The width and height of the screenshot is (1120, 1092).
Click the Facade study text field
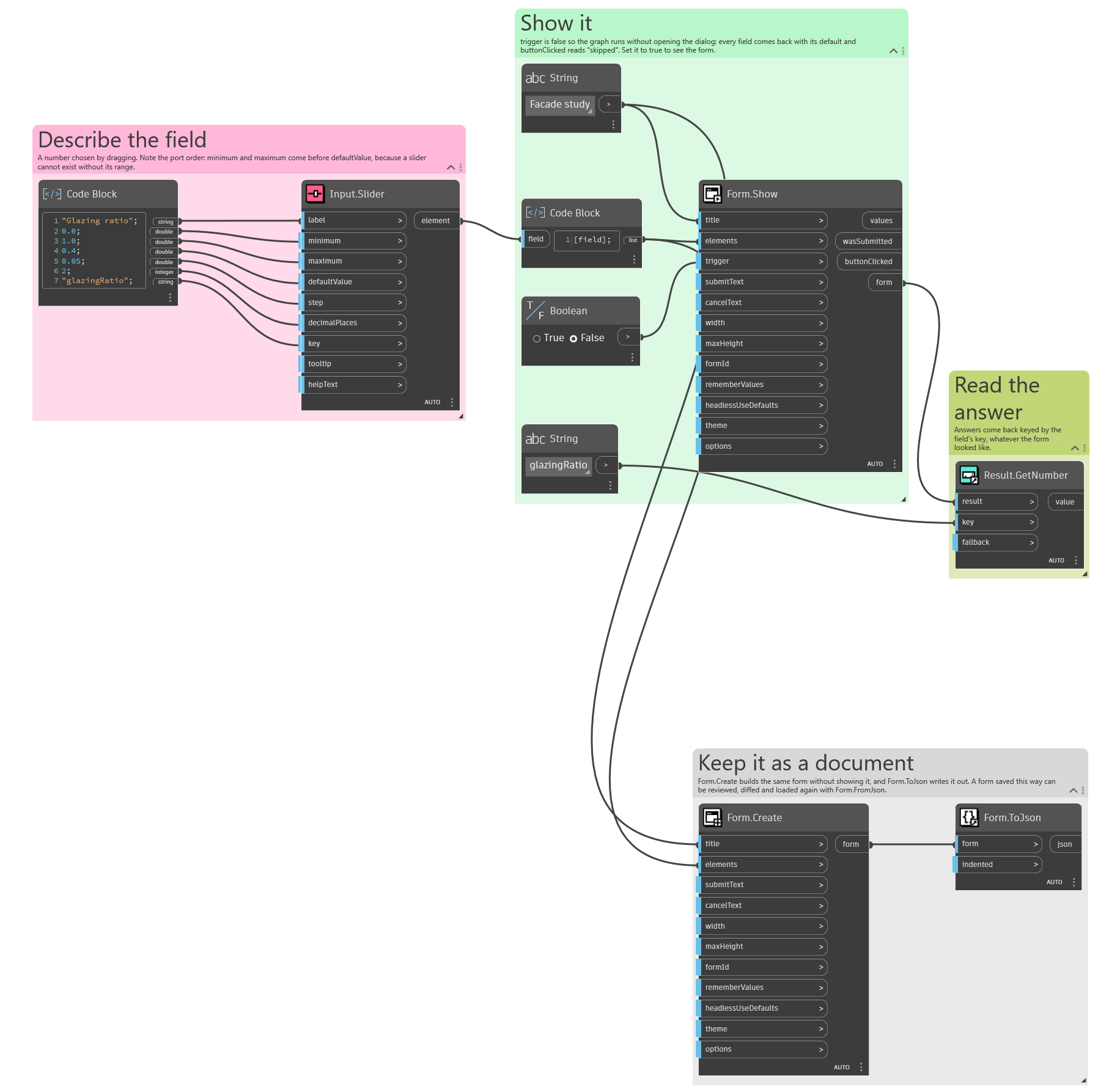point(560,105)
